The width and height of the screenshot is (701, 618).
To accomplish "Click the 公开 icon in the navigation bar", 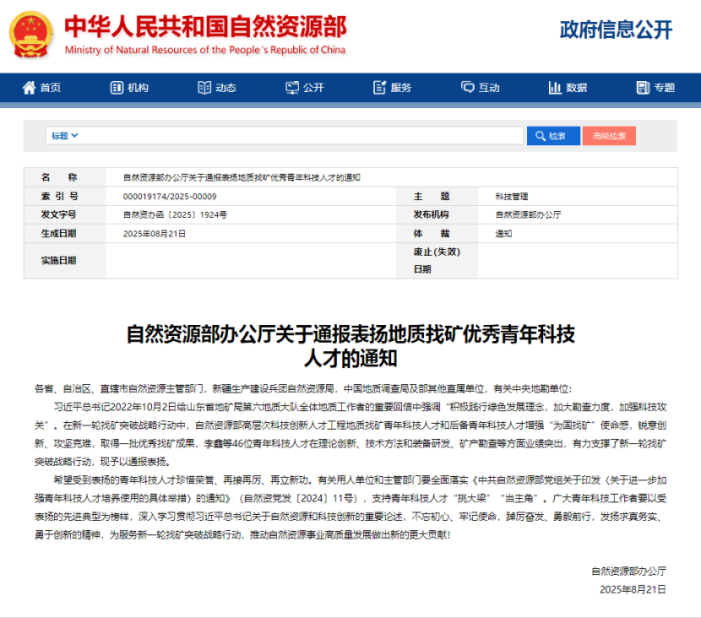I will tap(291, 88).
